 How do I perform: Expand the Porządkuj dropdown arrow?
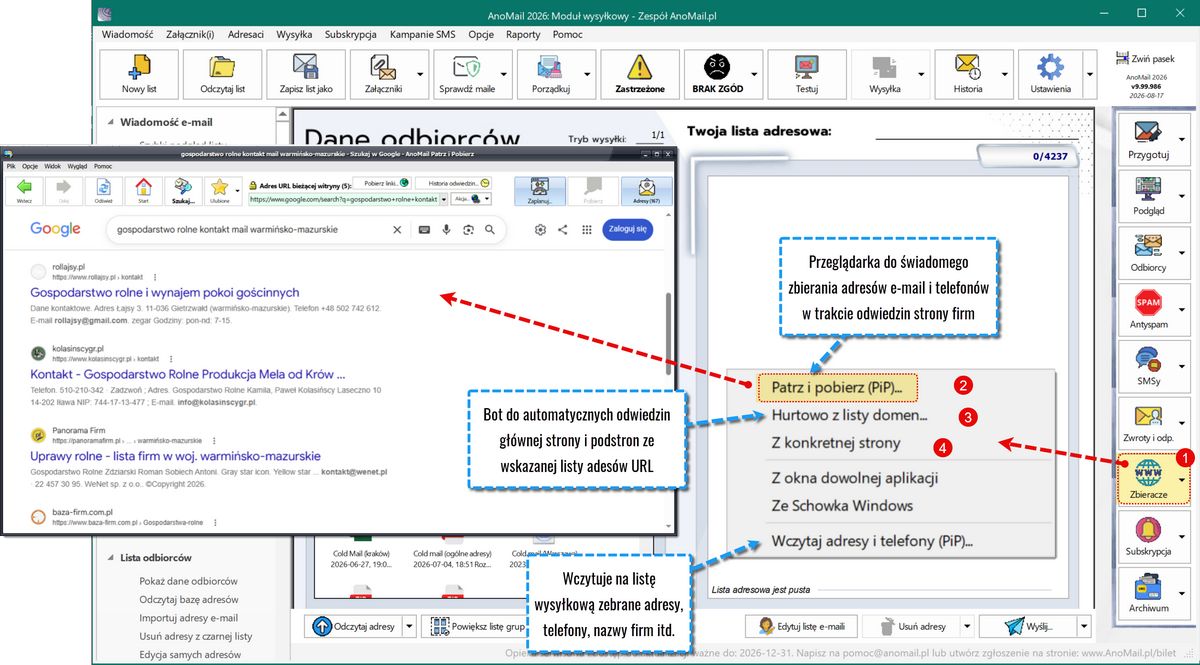pyautogui.click(x=587, y=75)
